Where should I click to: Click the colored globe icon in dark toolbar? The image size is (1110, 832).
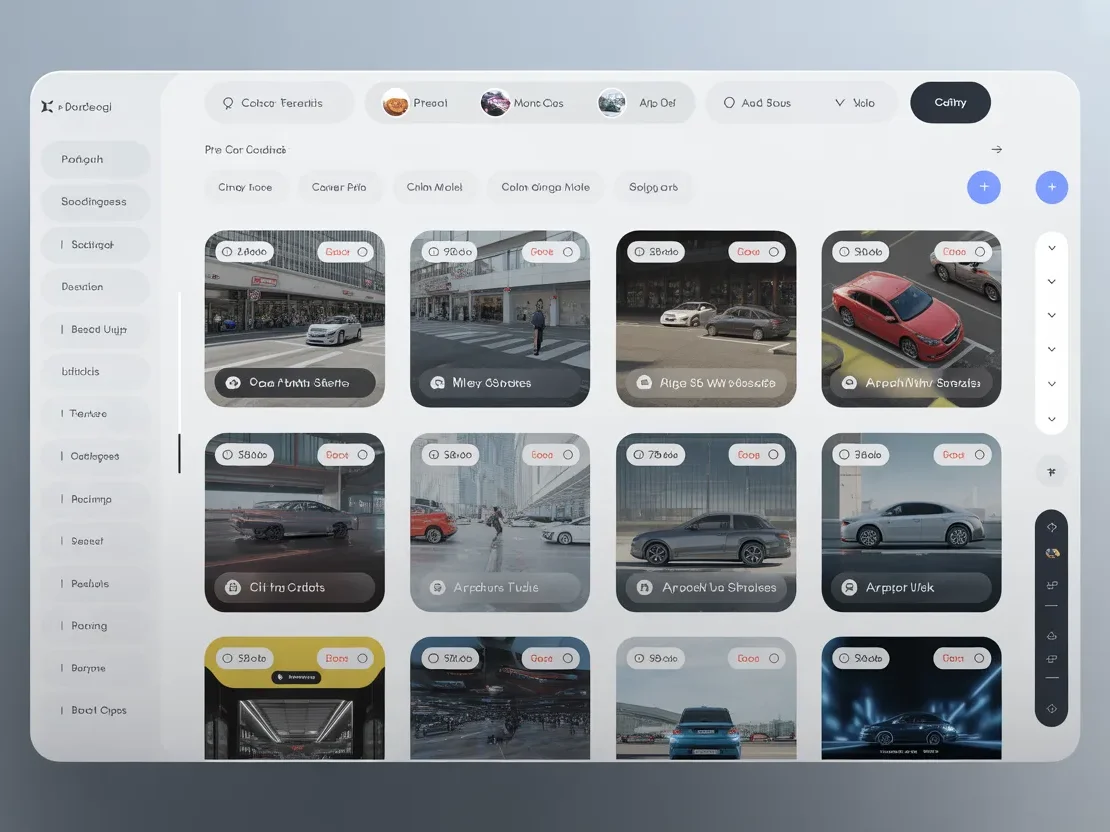point(1051,553)
